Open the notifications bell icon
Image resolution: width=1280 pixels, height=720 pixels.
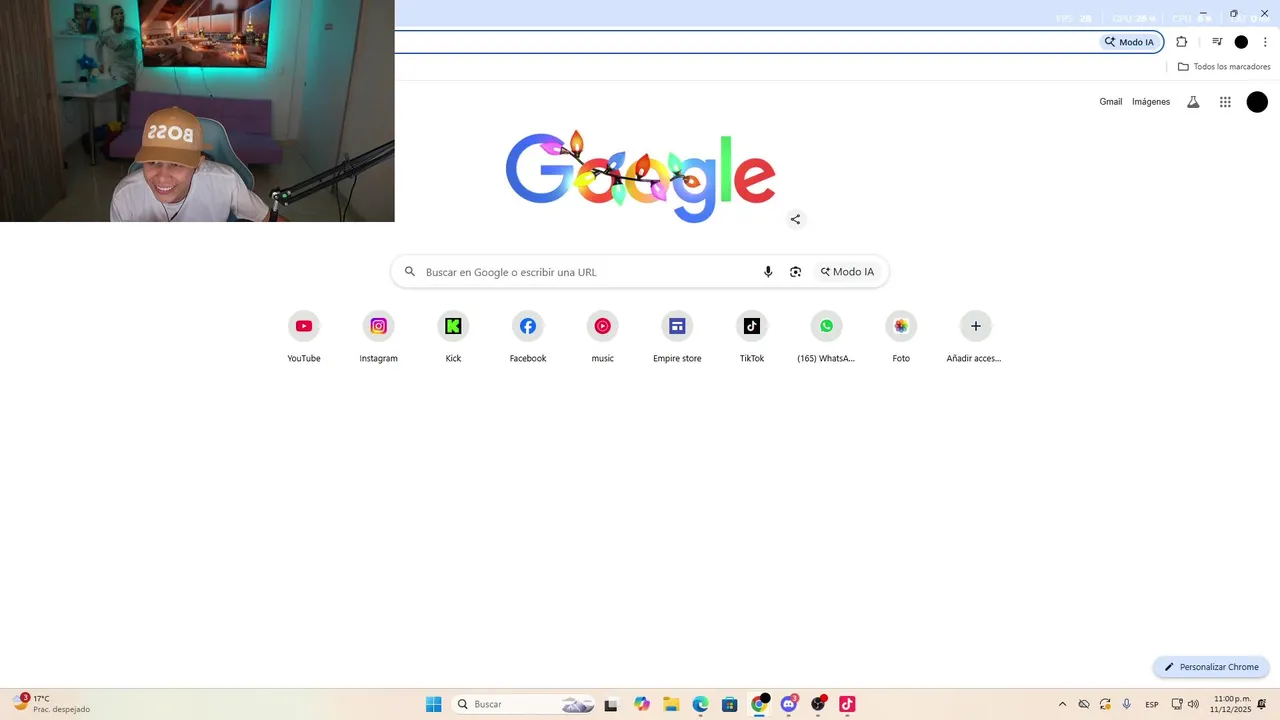pos(1262,704)
